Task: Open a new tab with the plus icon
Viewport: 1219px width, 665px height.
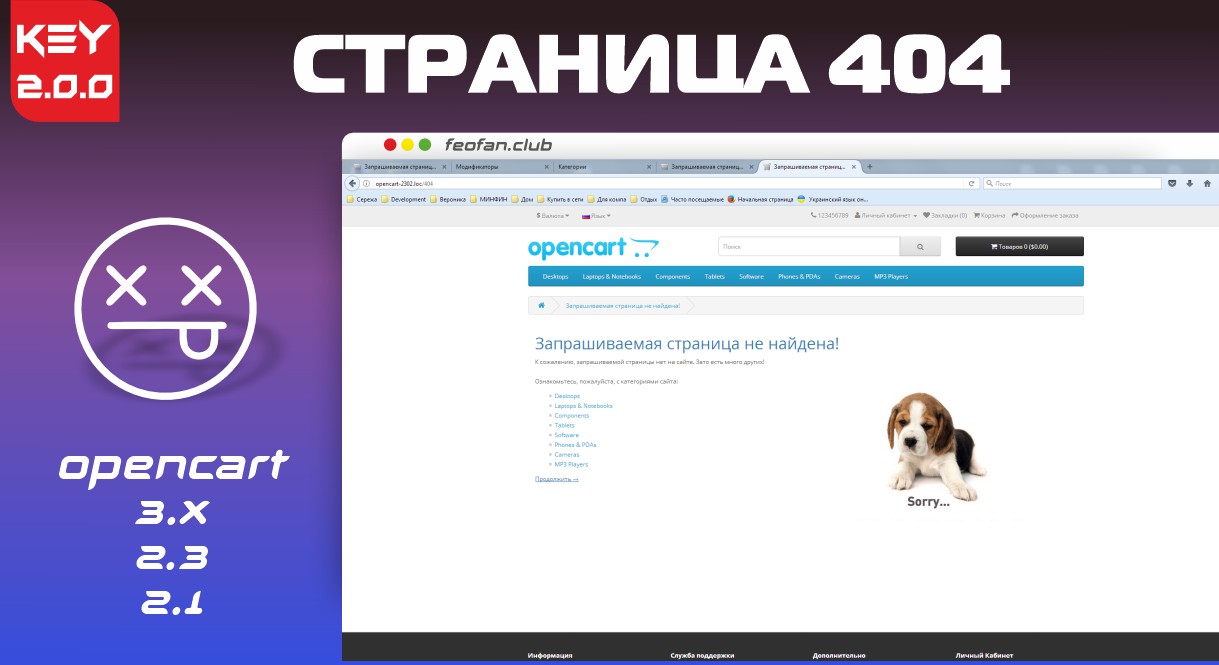Action: (x=870, y=167)
